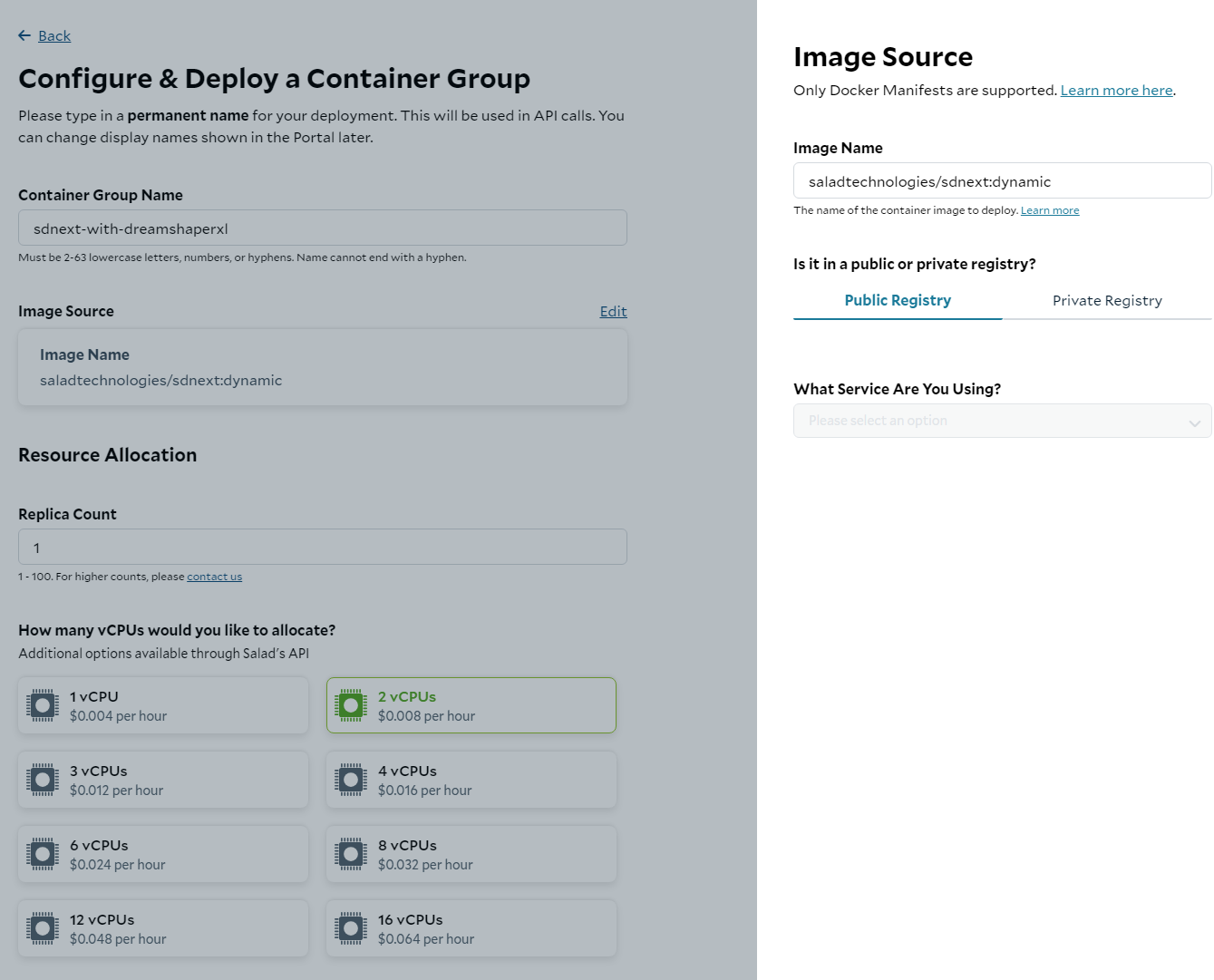Click the back arrow icon
The image size is (1214, 980).
(x=24, y=35)
